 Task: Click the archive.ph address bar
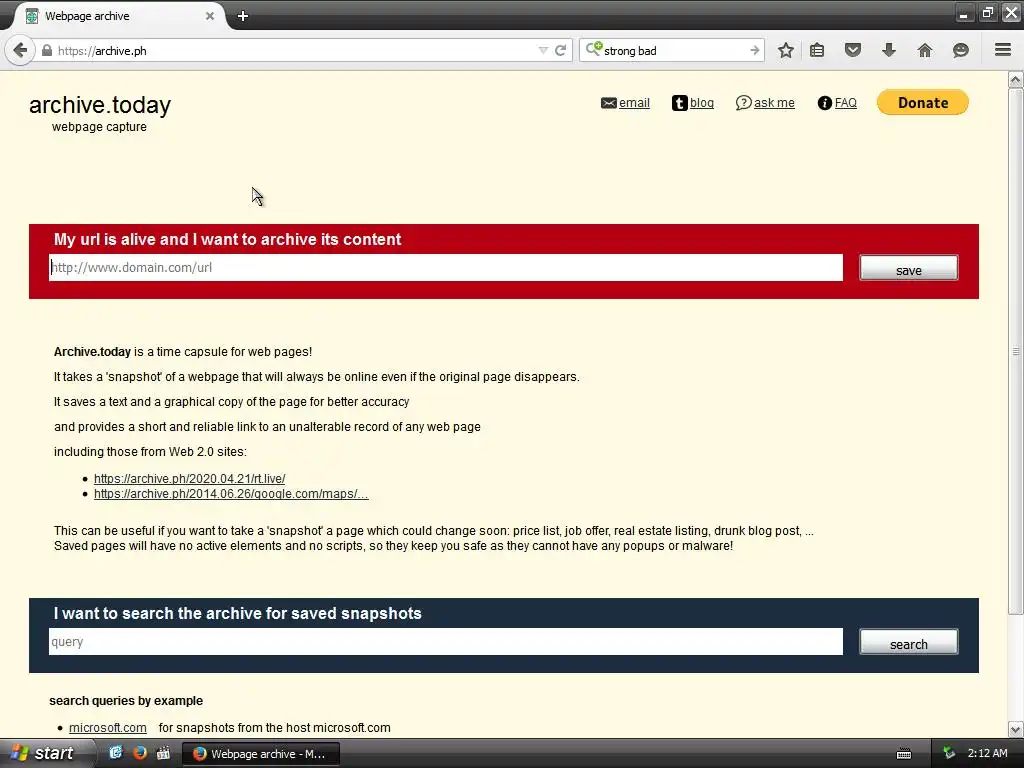(x=294, y=50)
